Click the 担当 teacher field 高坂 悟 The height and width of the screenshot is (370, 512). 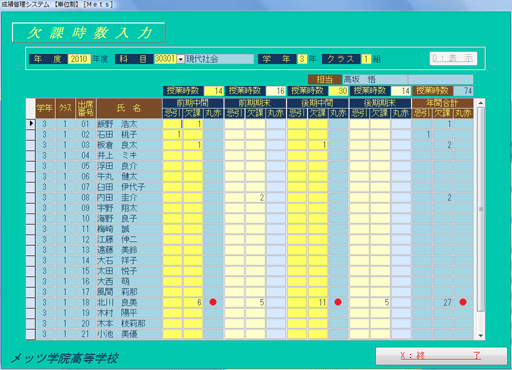[375, 79]
